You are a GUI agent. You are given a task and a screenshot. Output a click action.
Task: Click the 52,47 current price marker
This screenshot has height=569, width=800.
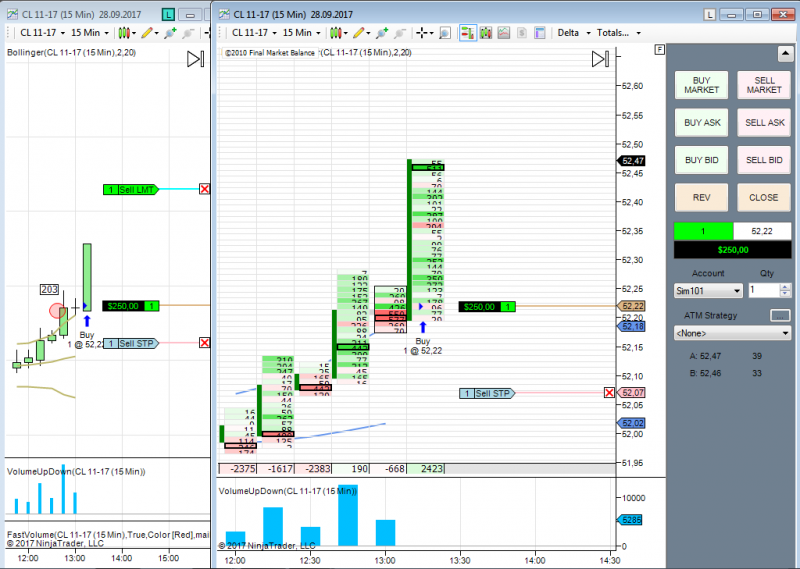[632, 161]
